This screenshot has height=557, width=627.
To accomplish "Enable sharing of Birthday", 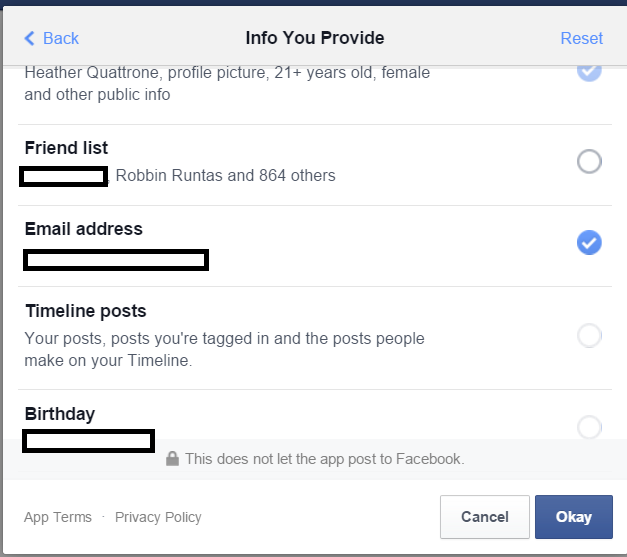I will 589,427.
